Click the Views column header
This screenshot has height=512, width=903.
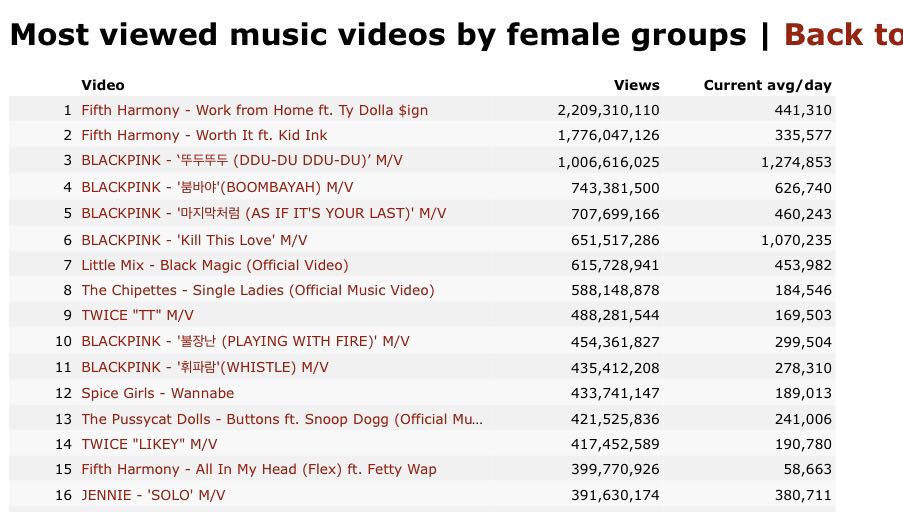pyautogui.click(x=636, y=85)
